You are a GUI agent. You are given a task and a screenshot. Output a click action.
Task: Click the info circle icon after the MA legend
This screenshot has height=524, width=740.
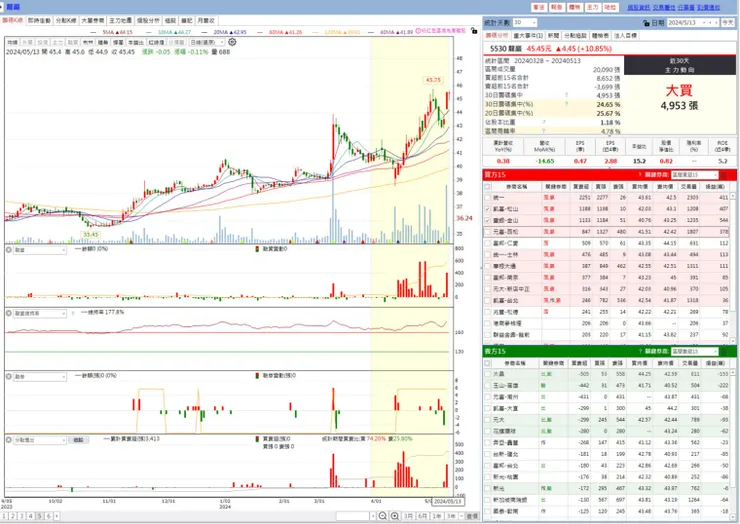click(418, 31)
